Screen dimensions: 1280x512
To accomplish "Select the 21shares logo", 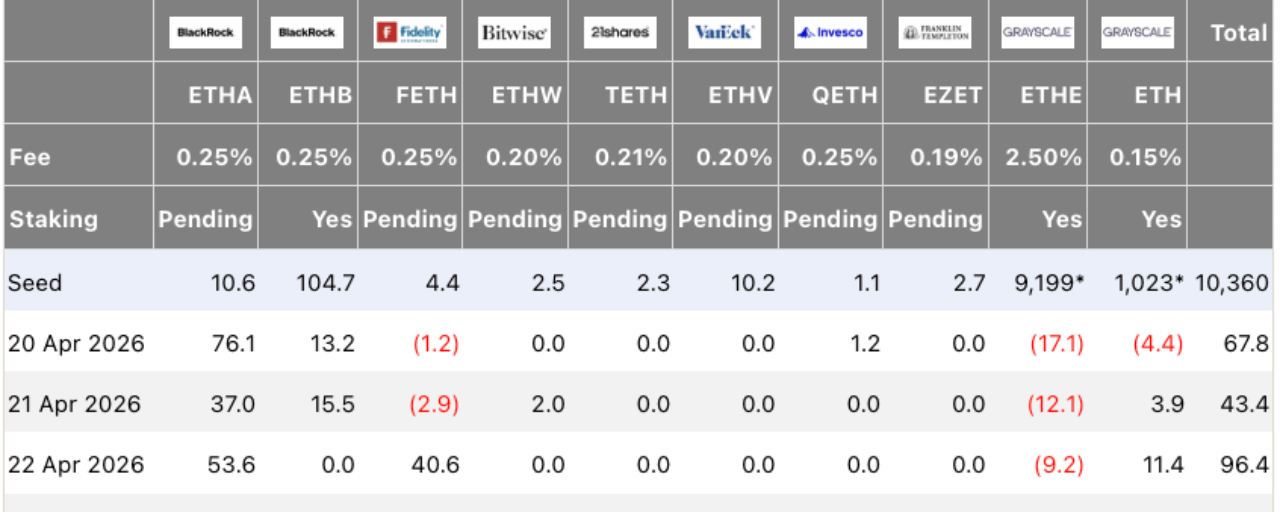I will (620, 32).
